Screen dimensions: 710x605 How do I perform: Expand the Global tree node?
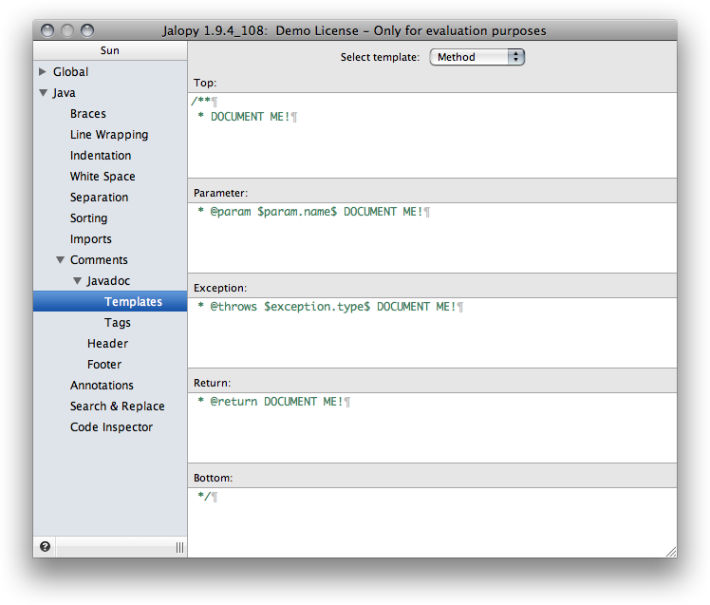coord(43,72)
